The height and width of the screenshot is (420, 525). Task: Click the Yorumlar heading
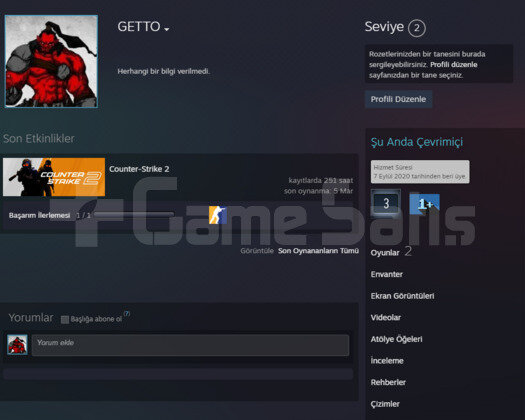(x=31, y=318)
